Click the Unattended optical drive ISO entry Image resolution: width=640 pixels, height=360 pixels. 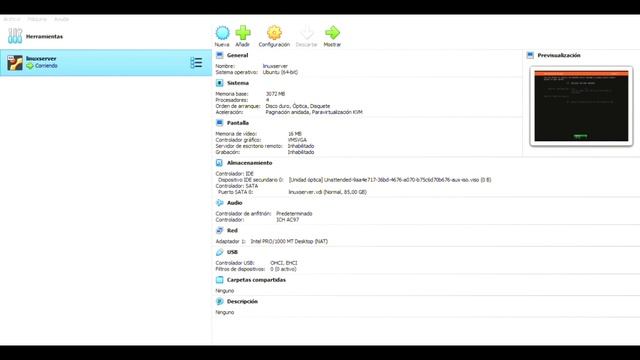click(390, 180)
